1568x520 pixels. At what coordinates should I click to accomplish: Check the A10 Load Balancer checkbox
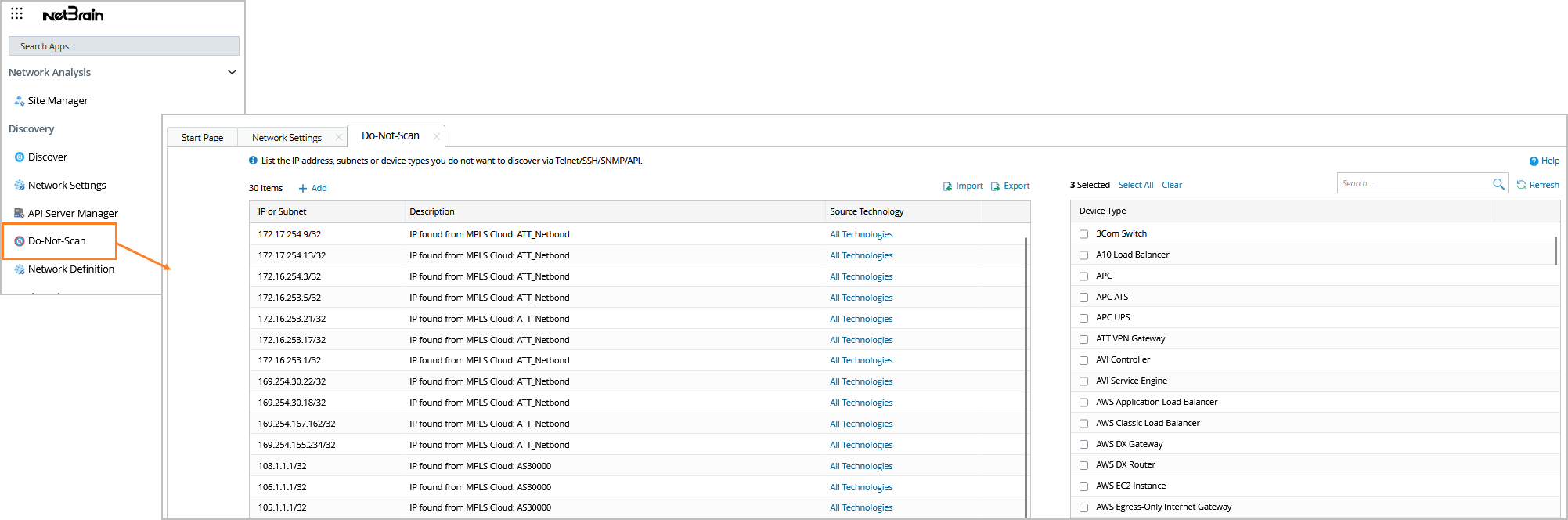[1084, 255]
